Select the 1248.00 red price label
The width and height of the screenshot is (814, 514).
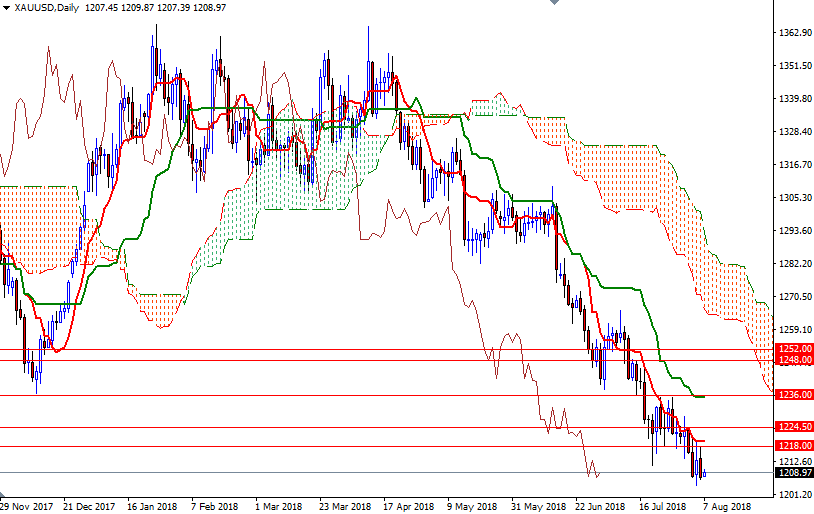tap(794, 360)
